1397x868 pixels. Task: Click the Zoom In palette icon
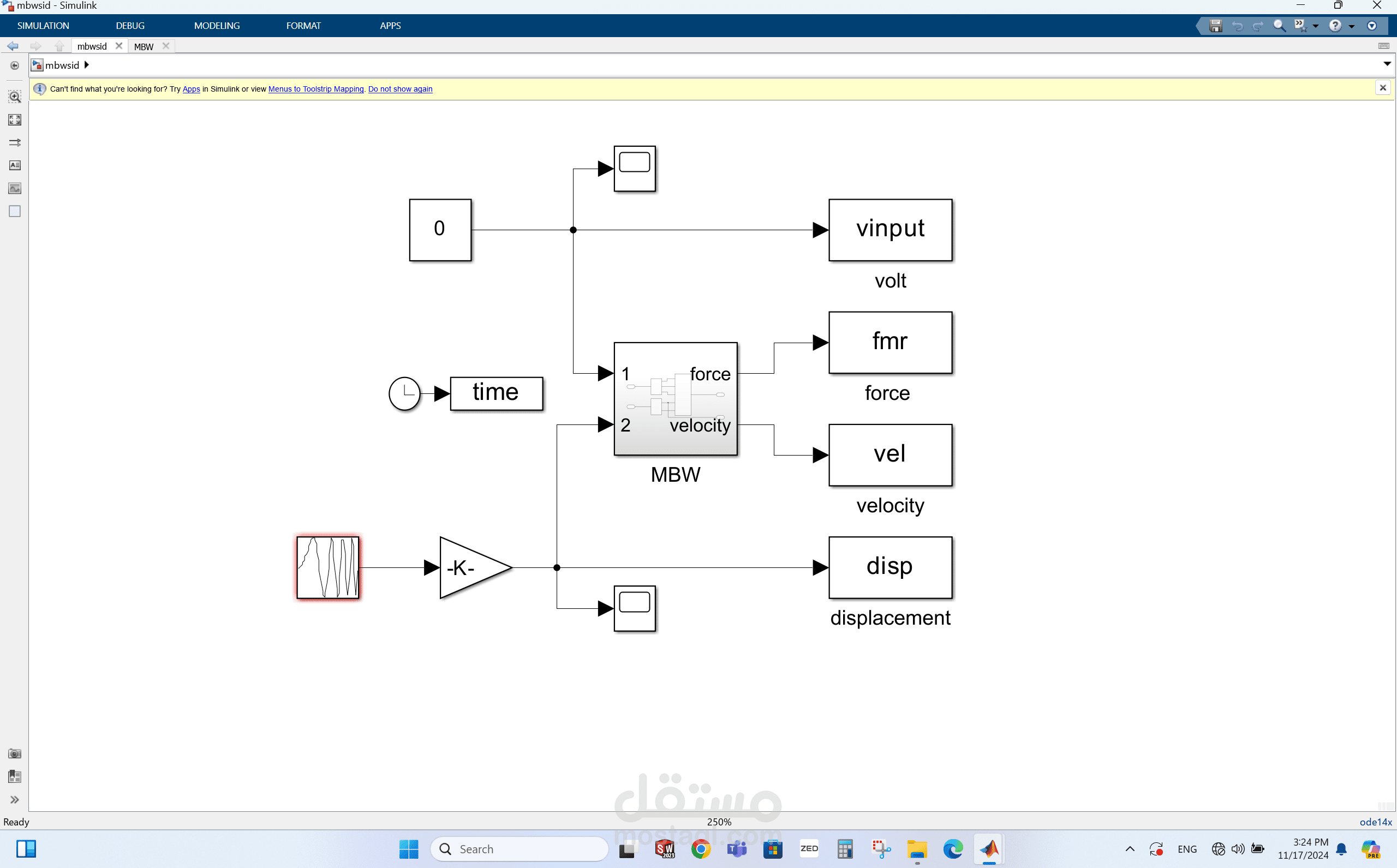[x=14, y=97]
